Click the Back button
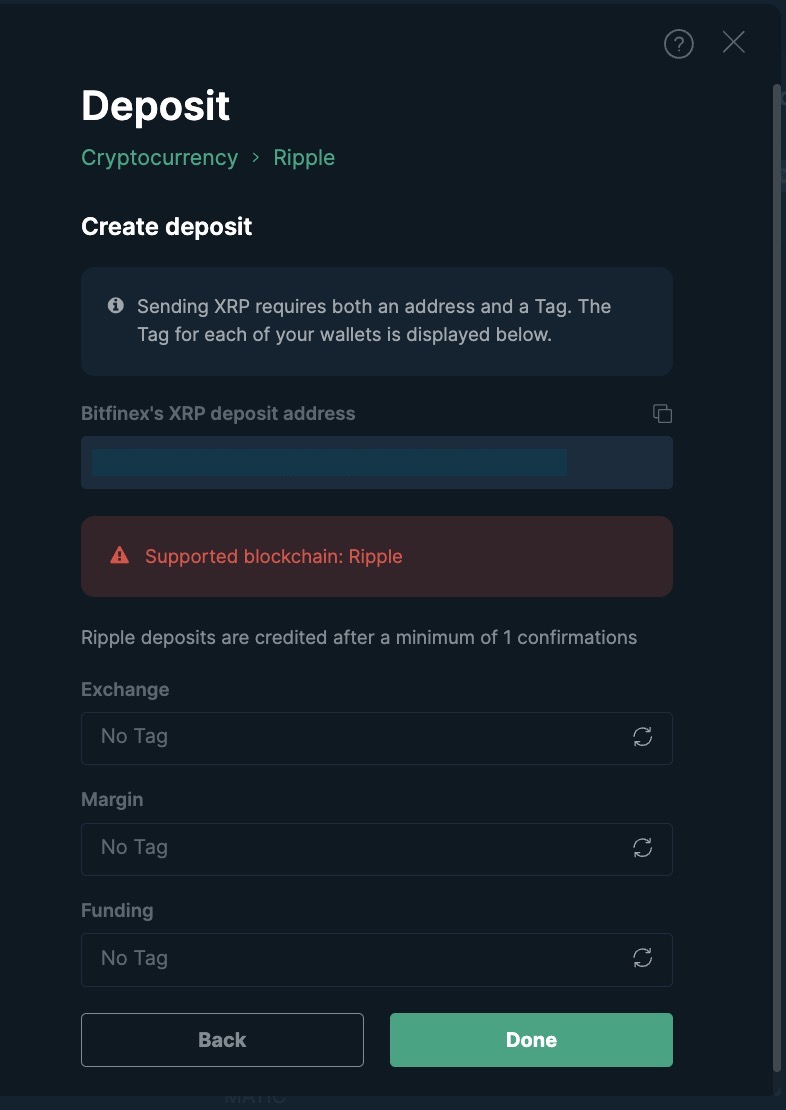This screenshot has width=786, height=1110. click(x=222, y=1040)
